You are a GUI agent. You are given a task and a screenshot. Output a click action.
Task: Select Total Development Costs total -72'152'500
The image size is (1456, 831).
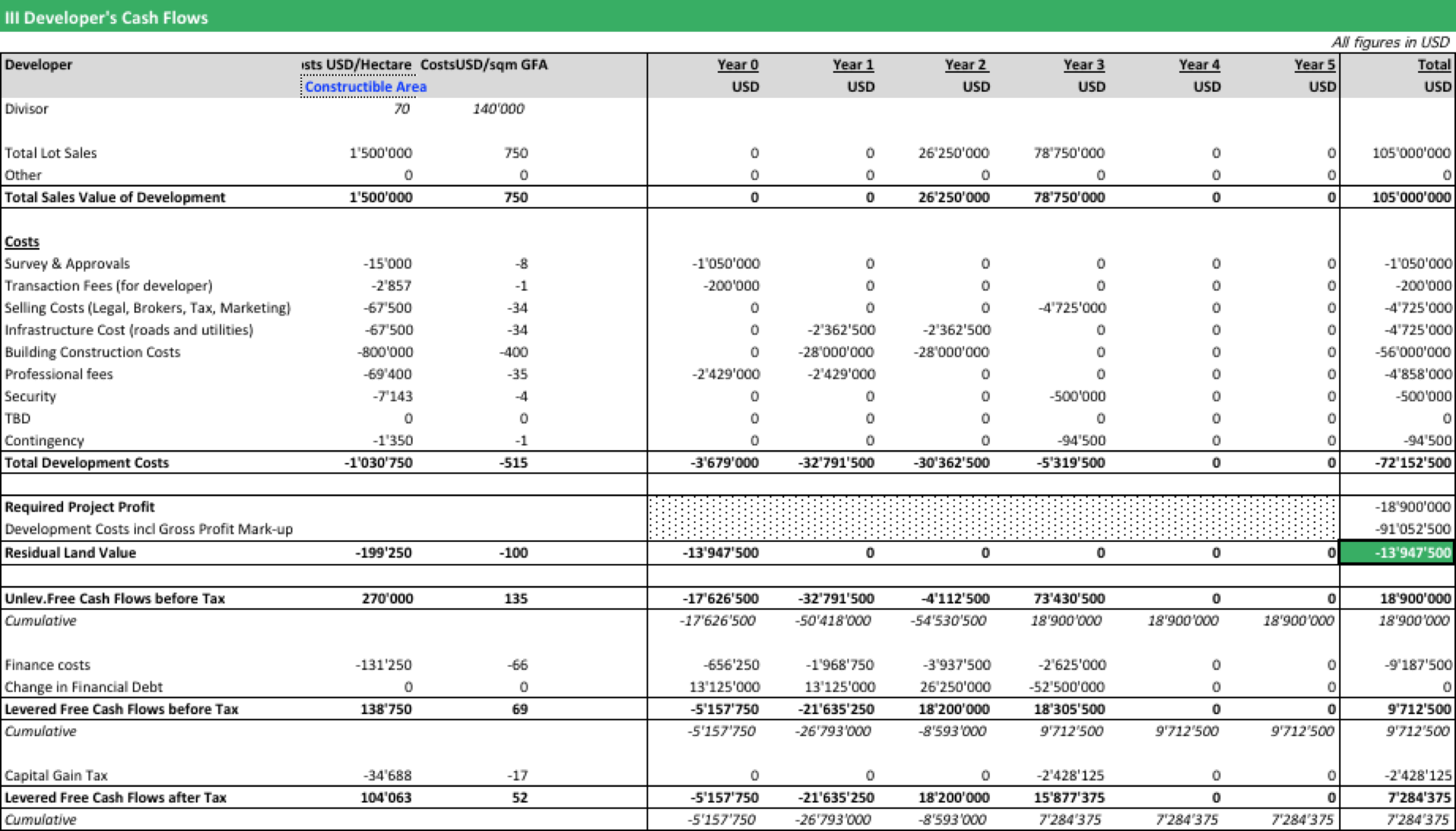coord(1413,463)
